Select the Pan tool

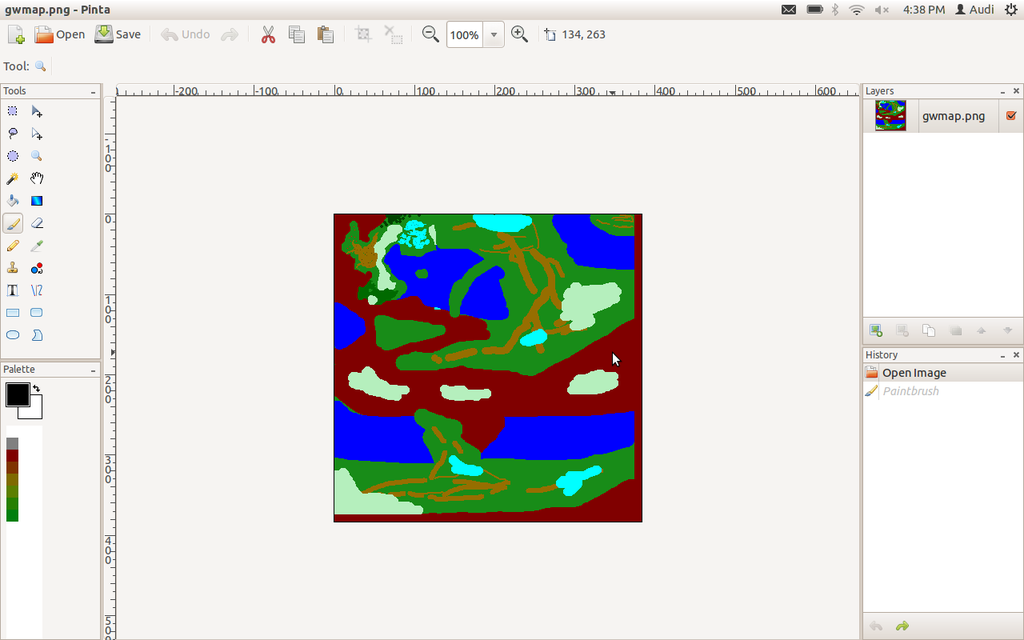pyautogui.click(x=37, y=178)
